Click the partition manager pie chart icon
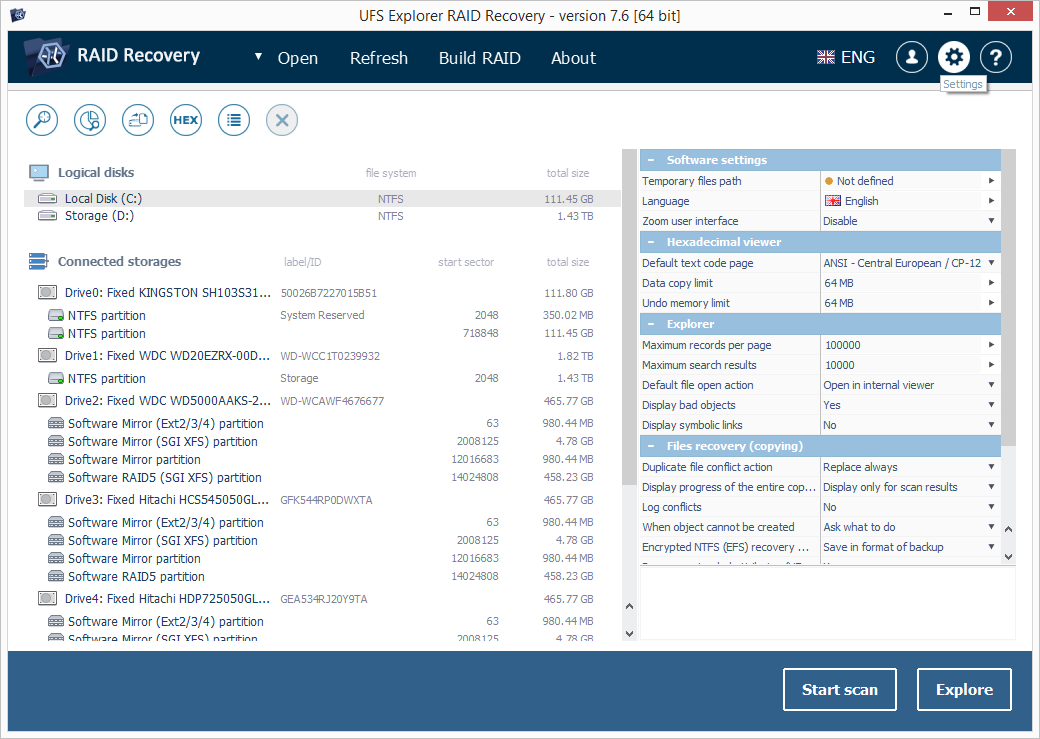Viewport: 1040px width, 739px height. pyautogui.click(x=90, y=120)
